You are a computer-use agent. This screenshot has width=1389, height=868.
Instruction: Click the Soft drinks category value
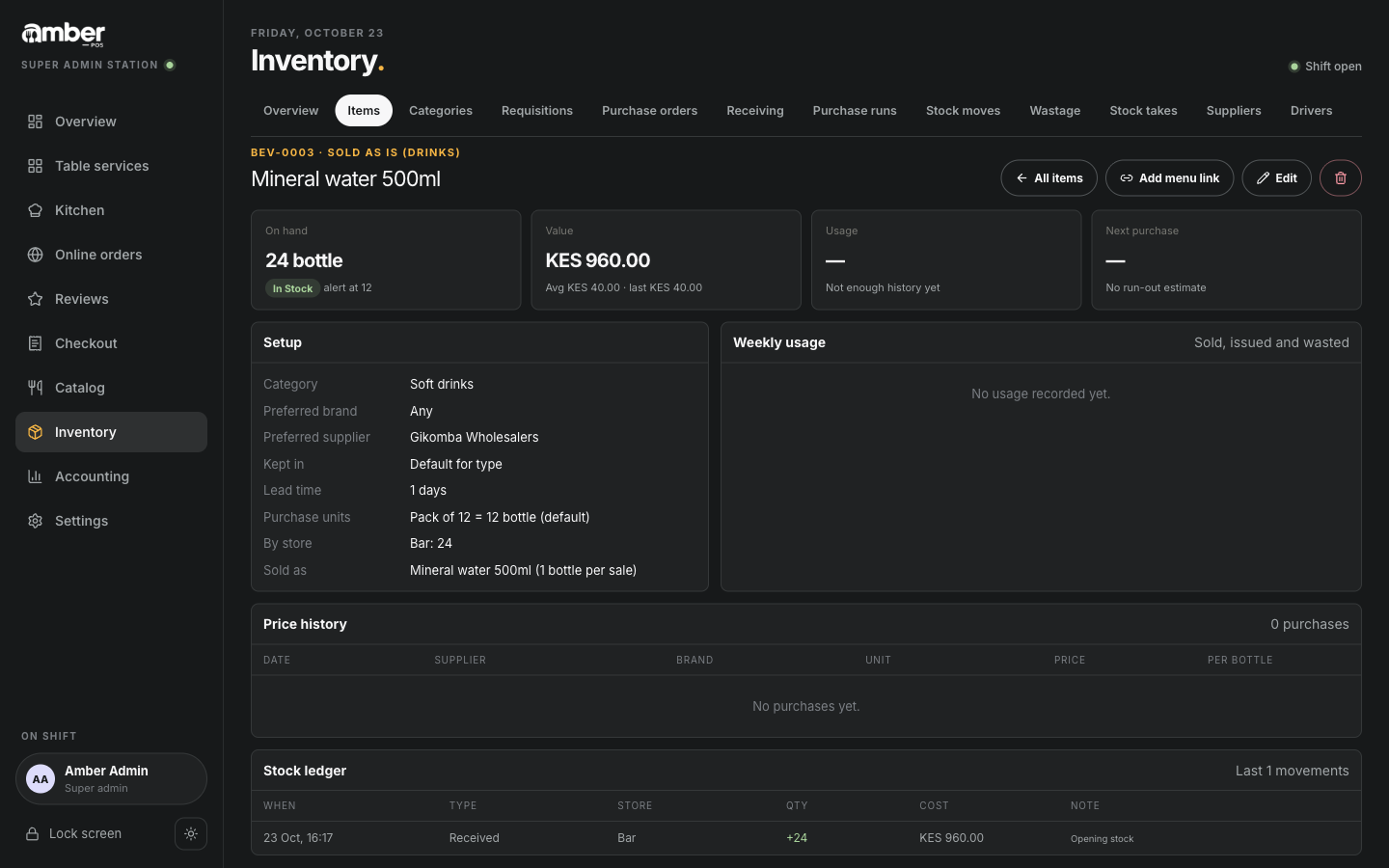442,384
